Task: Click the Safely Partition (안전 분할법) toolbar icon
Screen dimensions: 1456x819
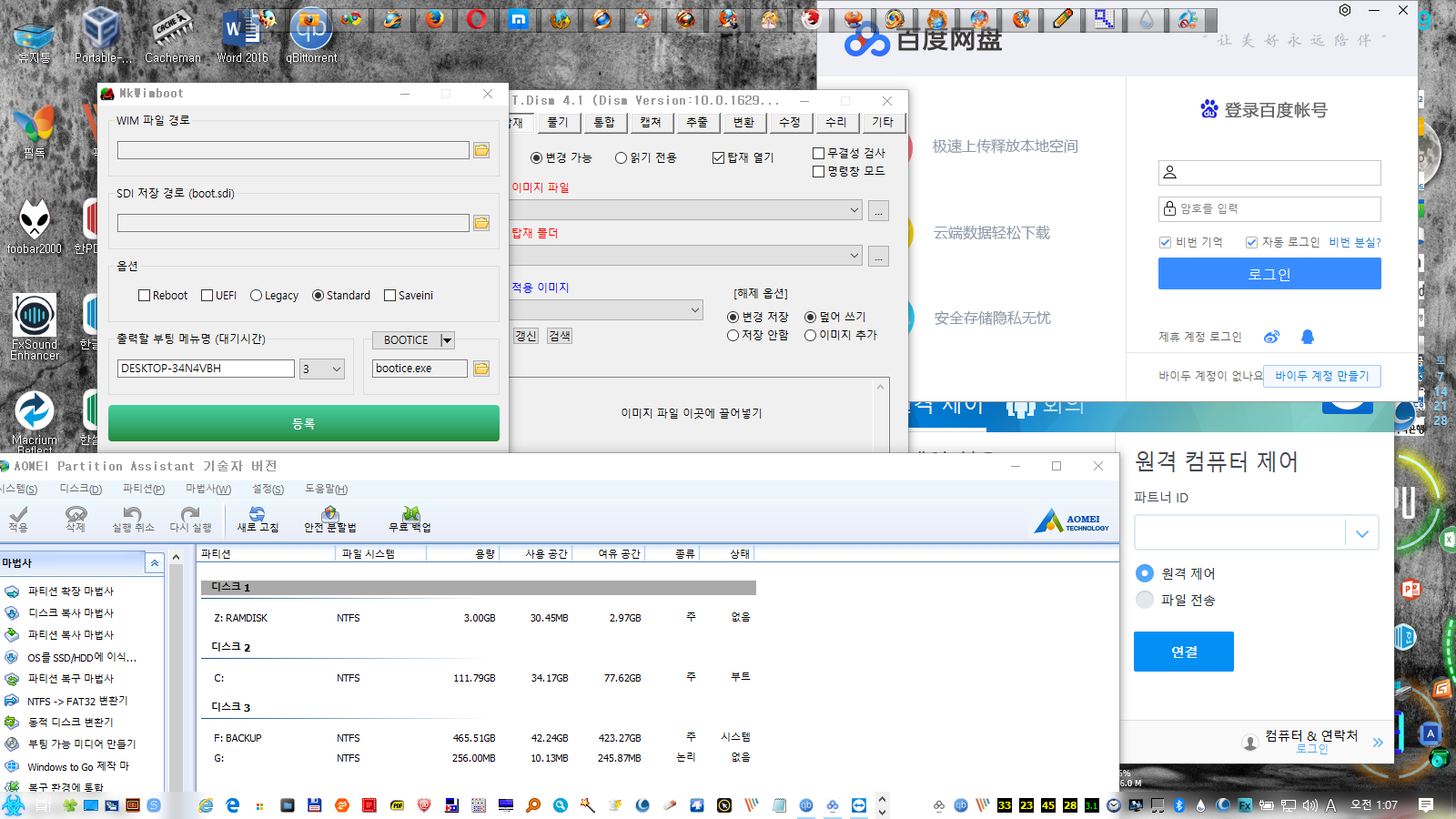Action: click(x=330, y=520)
